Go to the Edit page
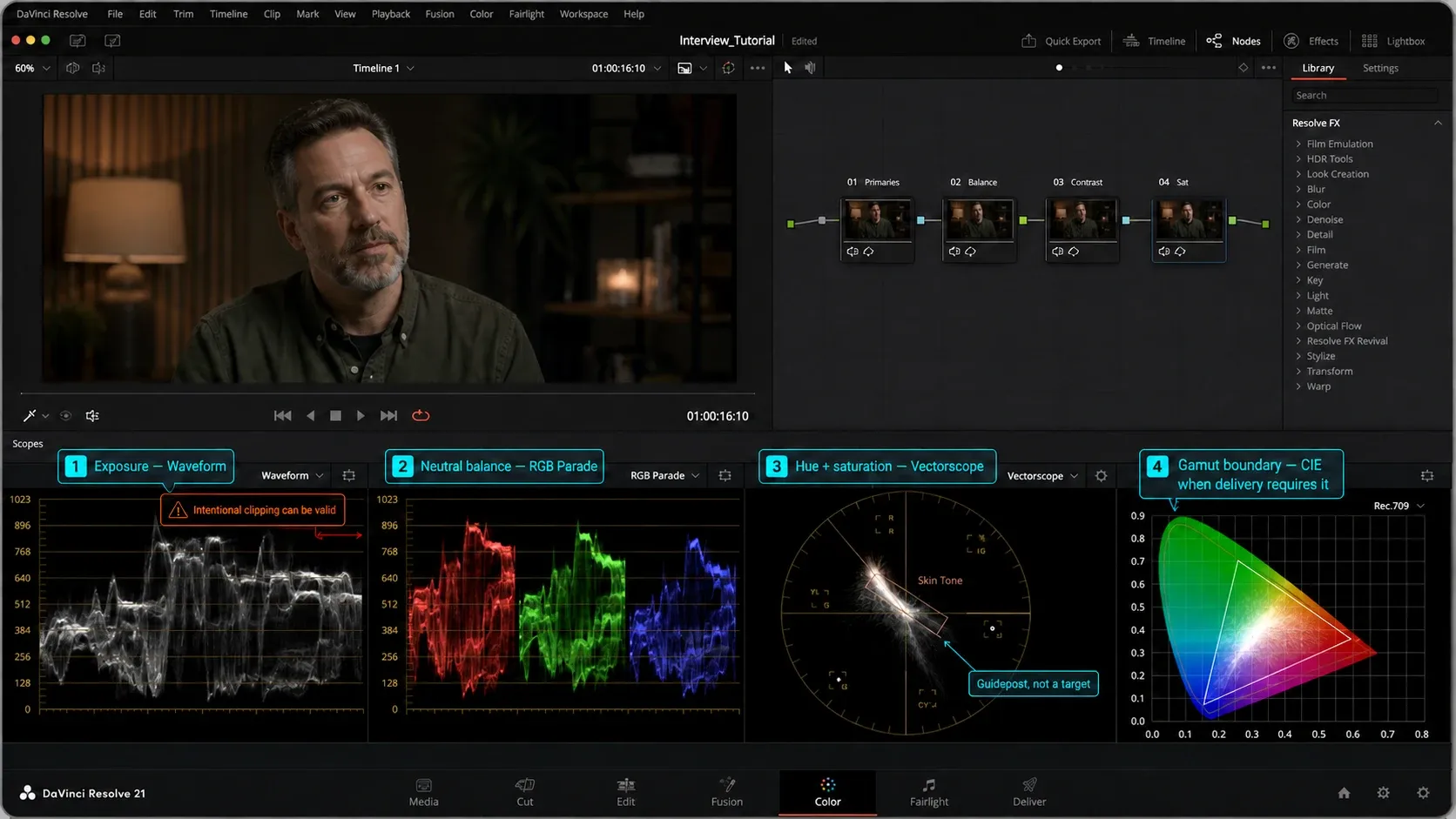Viewport: 1456px width, 819px height. click(x=626, y=792)
